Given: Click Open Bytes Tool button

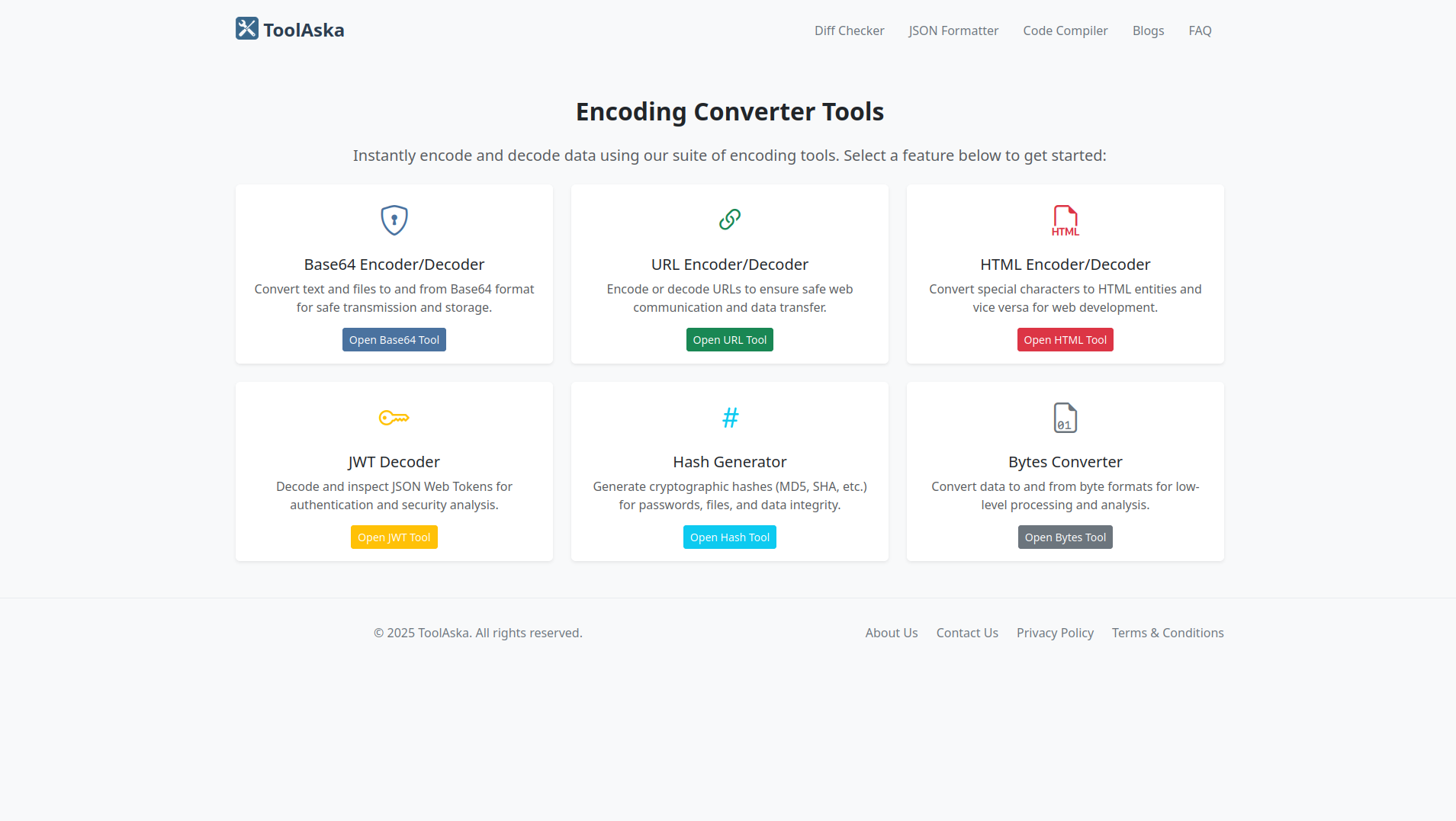Looking at the screenshot, I should coord(1065,537).
